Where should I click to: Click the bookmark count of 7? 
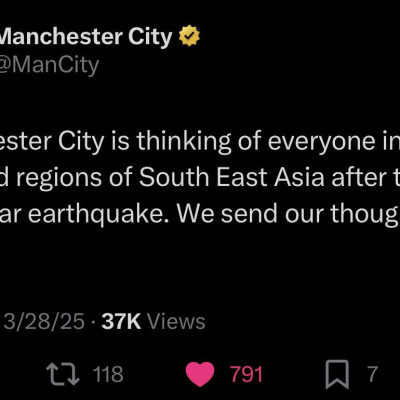pyautogui.click(x=373, y=374)
